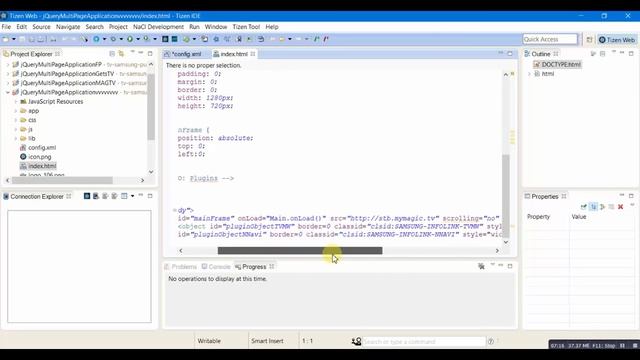Open the Source menu

tap(41, 27)
